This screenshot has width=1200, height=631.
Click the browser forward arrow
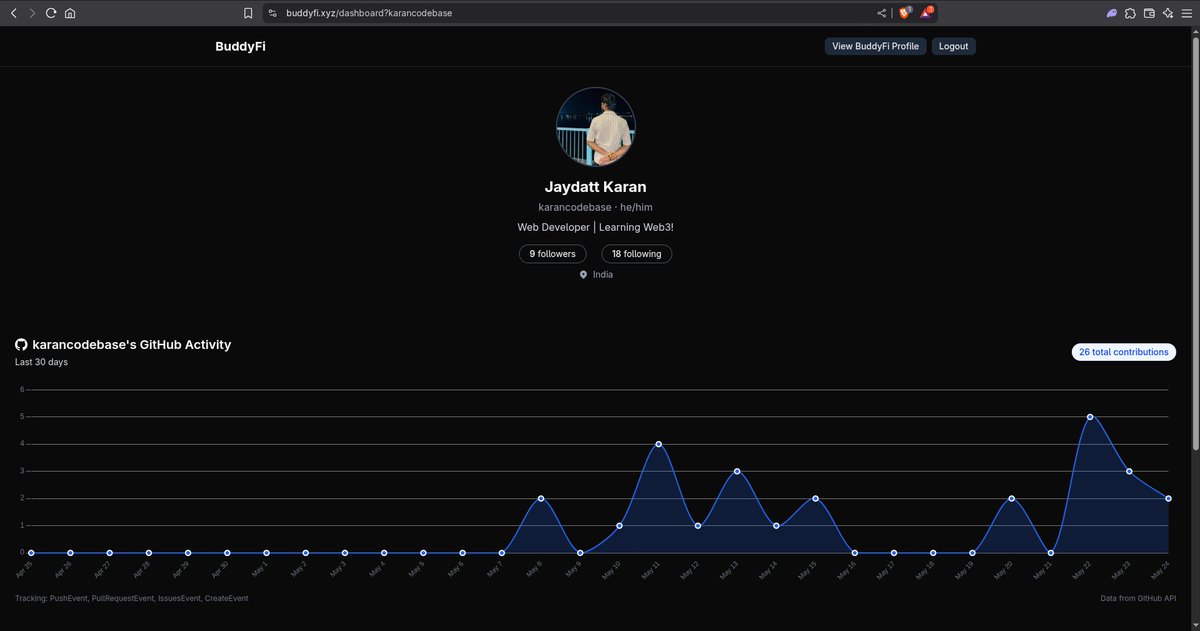pyautogui.click(x=32, y=13)
